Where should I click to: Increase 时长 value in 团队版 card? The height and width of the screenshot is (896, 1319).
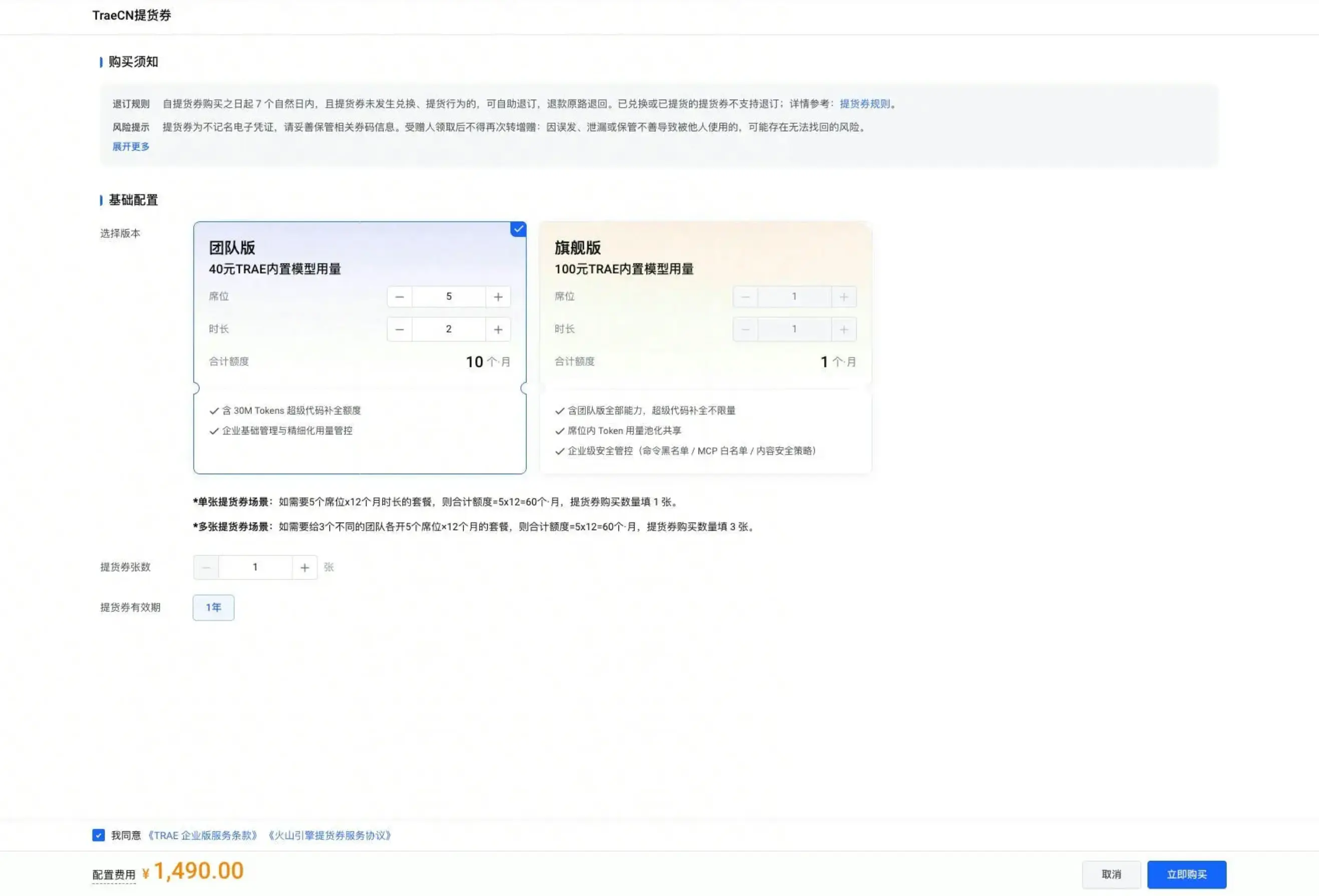[x=498, y=329]
